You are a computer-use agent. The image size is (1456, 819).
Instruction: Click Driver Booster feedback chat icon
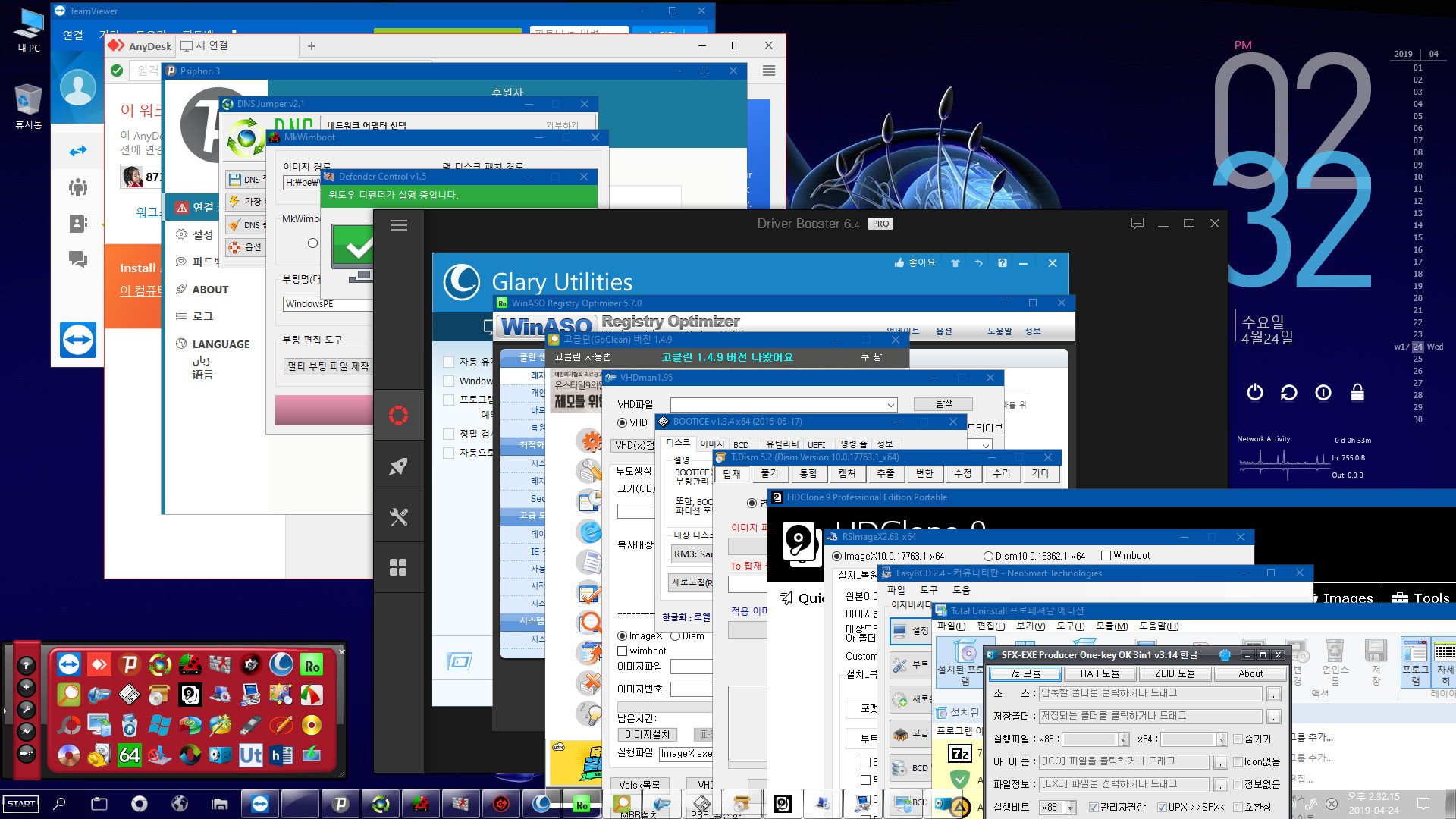(x=1137, y=224)
